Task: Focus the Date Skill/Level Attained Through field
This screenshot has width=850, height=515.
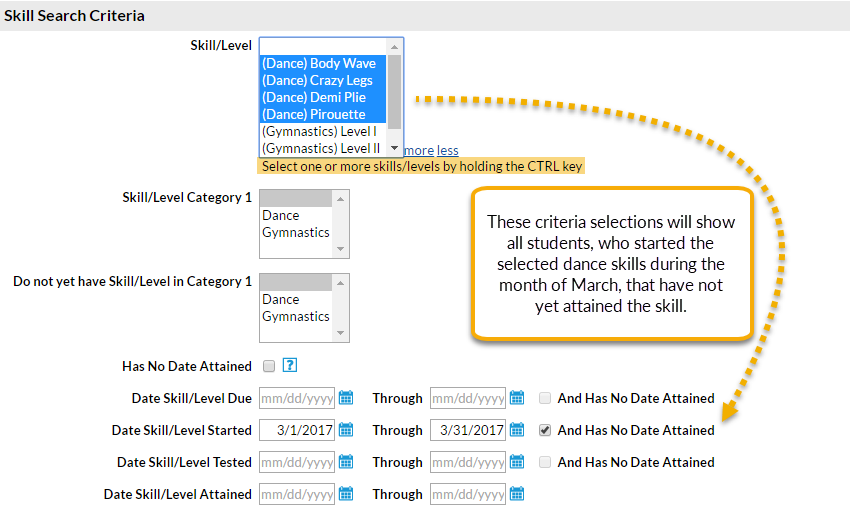Action: [468, 494]
